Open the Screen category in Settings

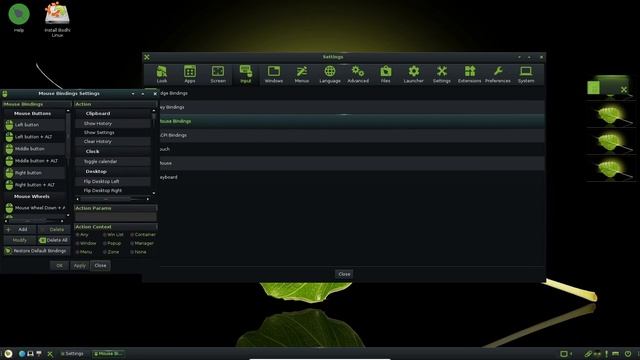pos(218,74)
